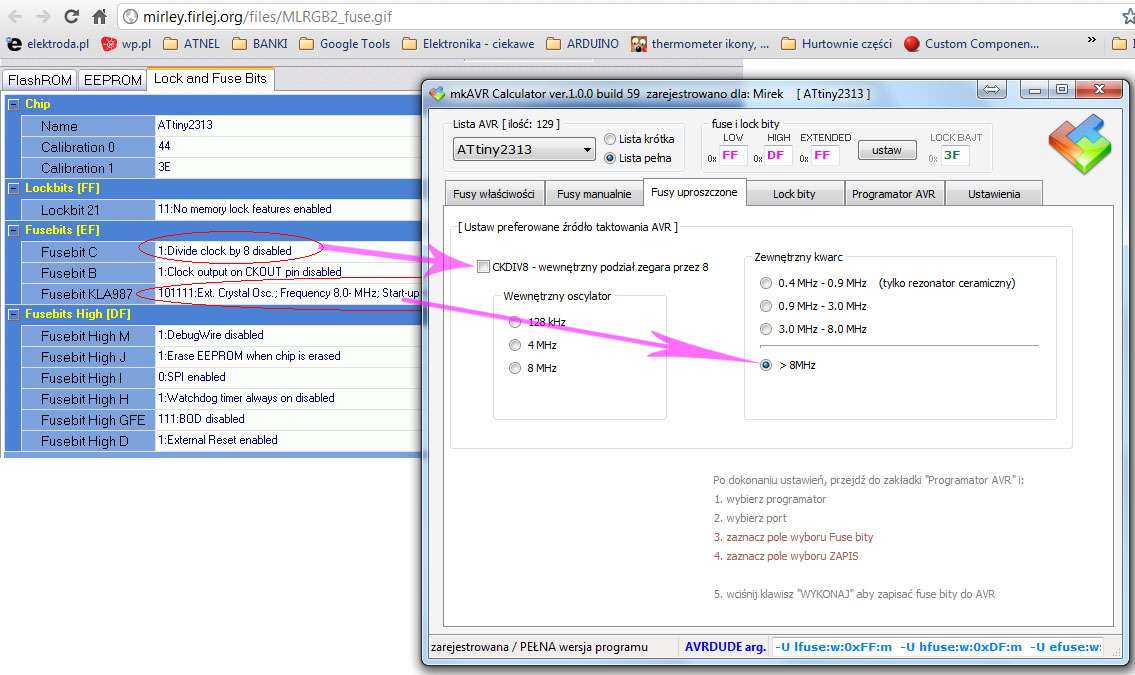Collapse the Fusebits High [DF] section
The height and width of the screenshot is (675, 1135).
pos(13,314)
